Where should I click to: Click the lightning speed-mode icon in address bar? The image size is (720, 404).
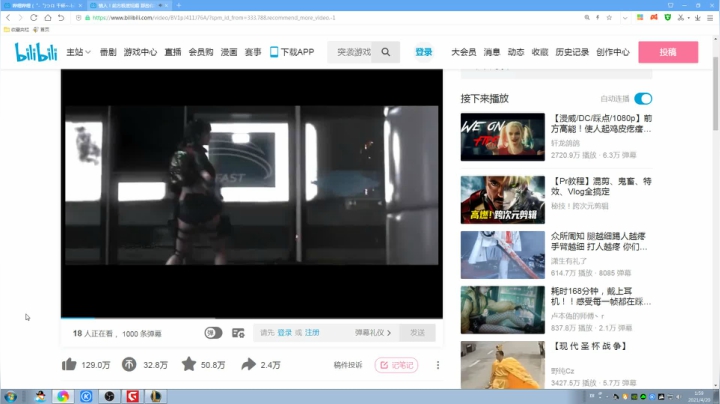[x=597, y=17]
